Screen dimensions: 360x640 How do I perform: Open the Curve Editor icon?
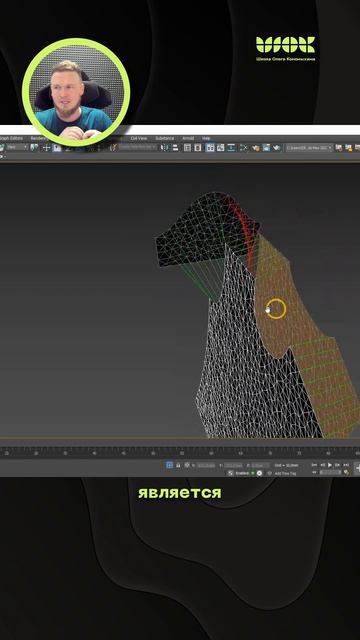[220, 148]
